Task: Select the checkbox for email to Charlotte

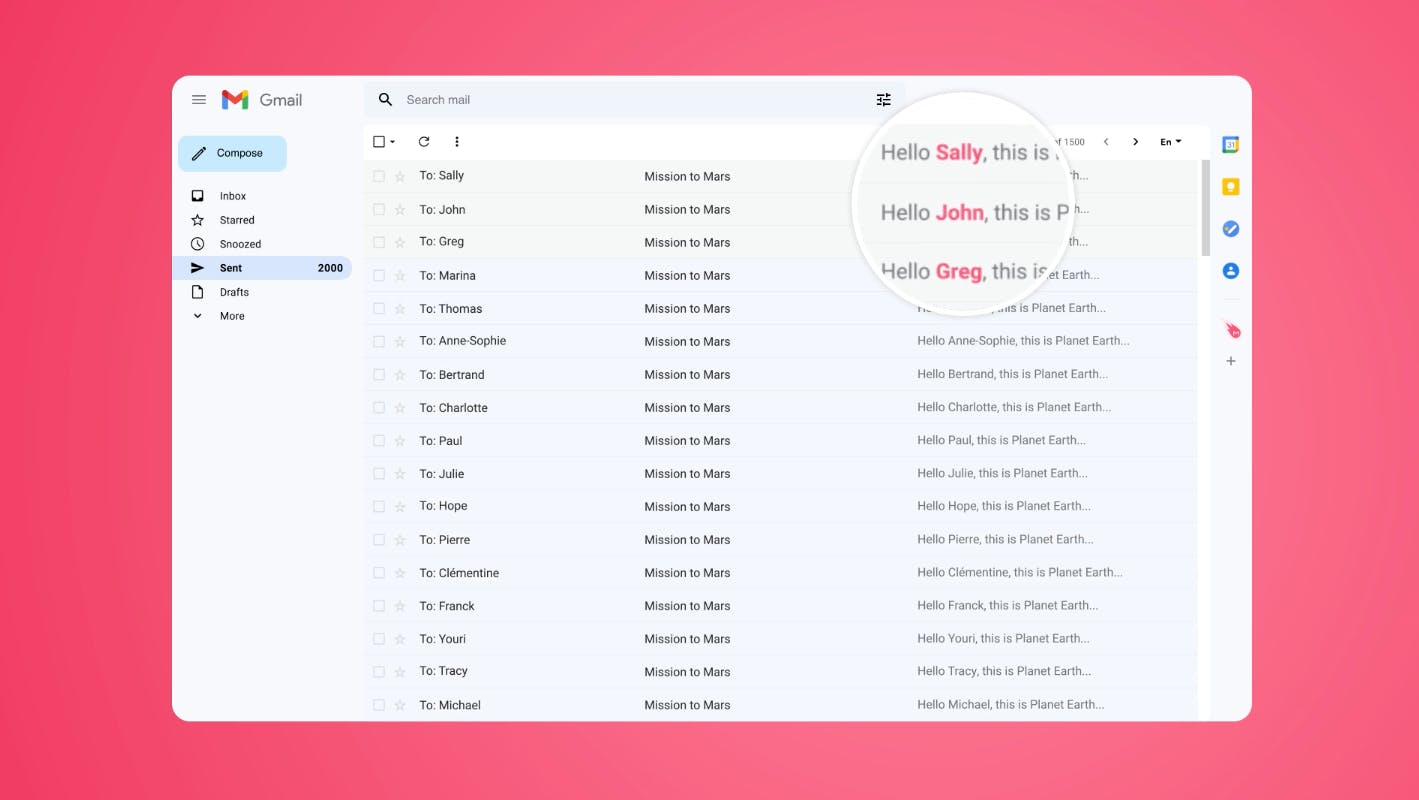Action: point(379,407)
